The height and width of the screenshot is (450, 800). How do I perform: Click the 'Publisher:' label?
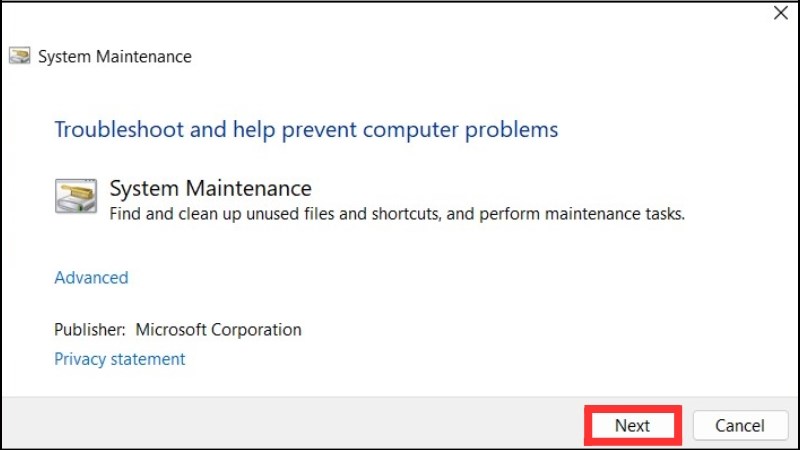[x=90, y=329]
